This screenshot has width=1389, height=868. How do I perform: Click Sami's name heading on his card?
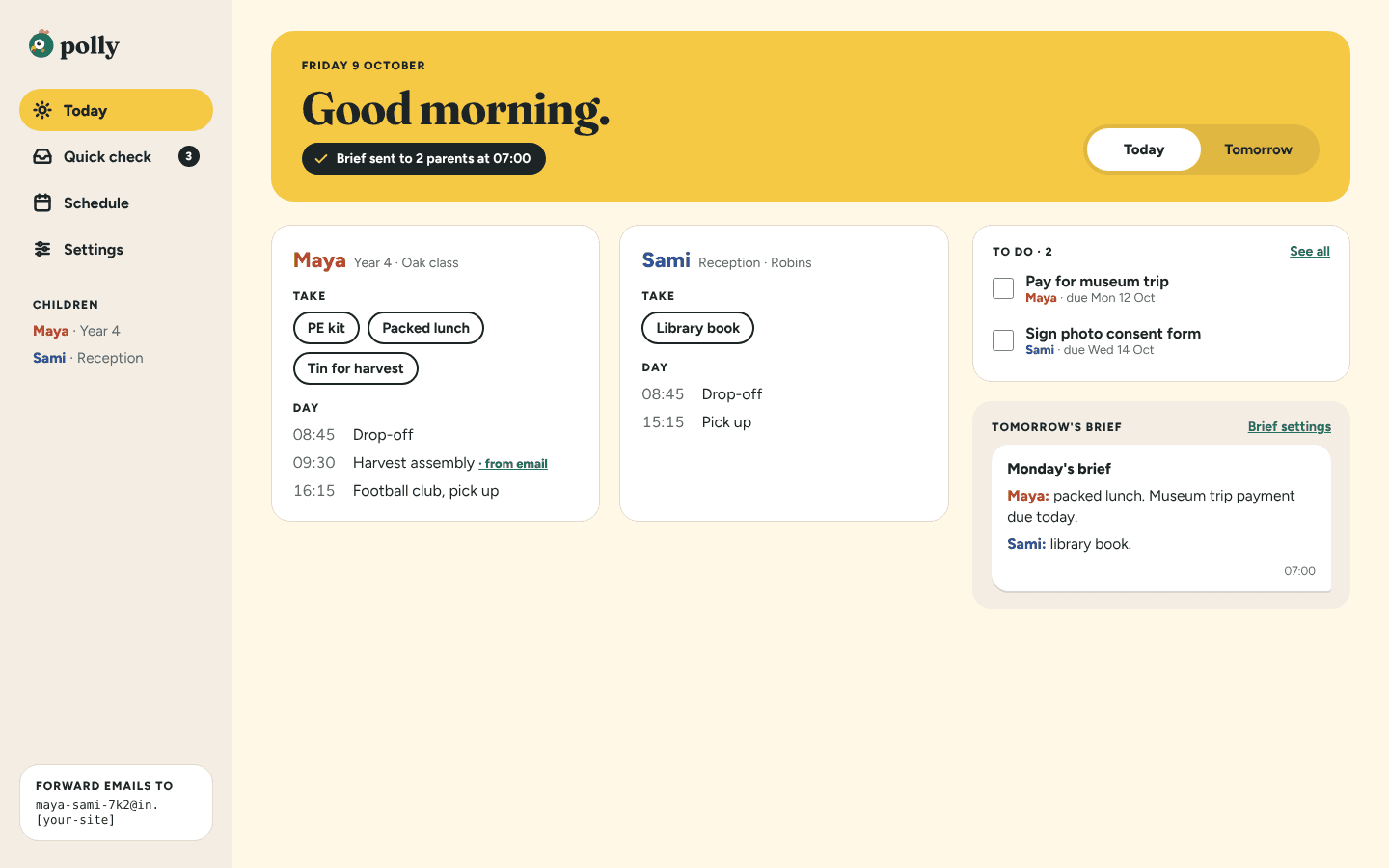(x=667, y=260)
